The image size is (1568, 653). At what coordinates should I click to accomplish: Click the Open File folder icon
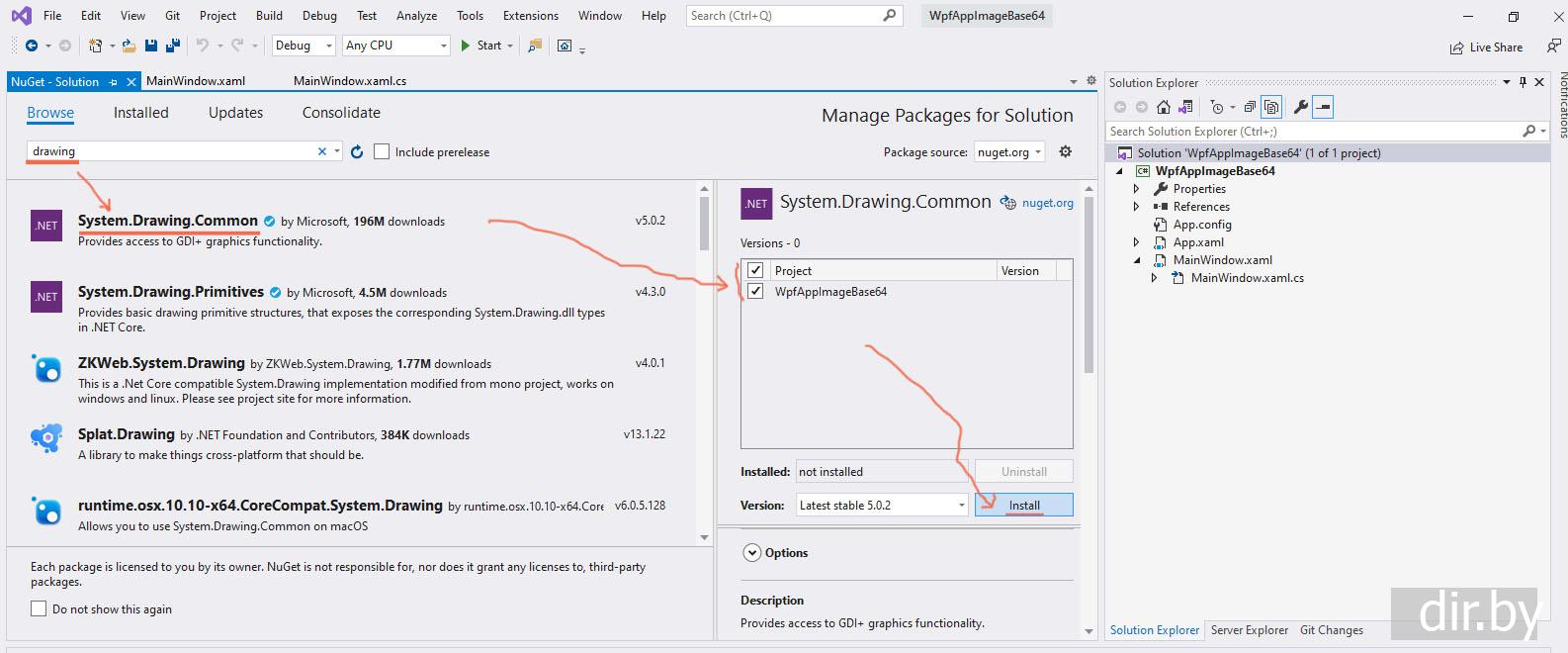tap(130, 46)
